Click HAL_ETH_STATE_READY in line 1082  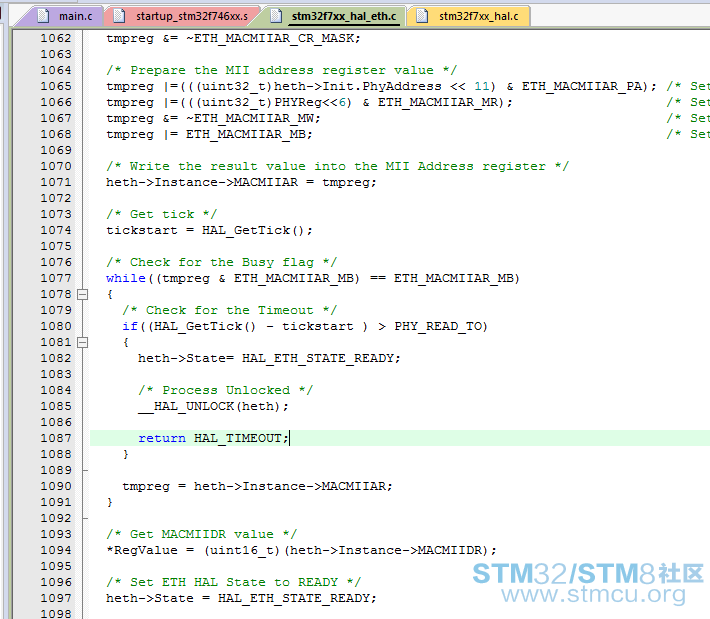click(318, 359)
